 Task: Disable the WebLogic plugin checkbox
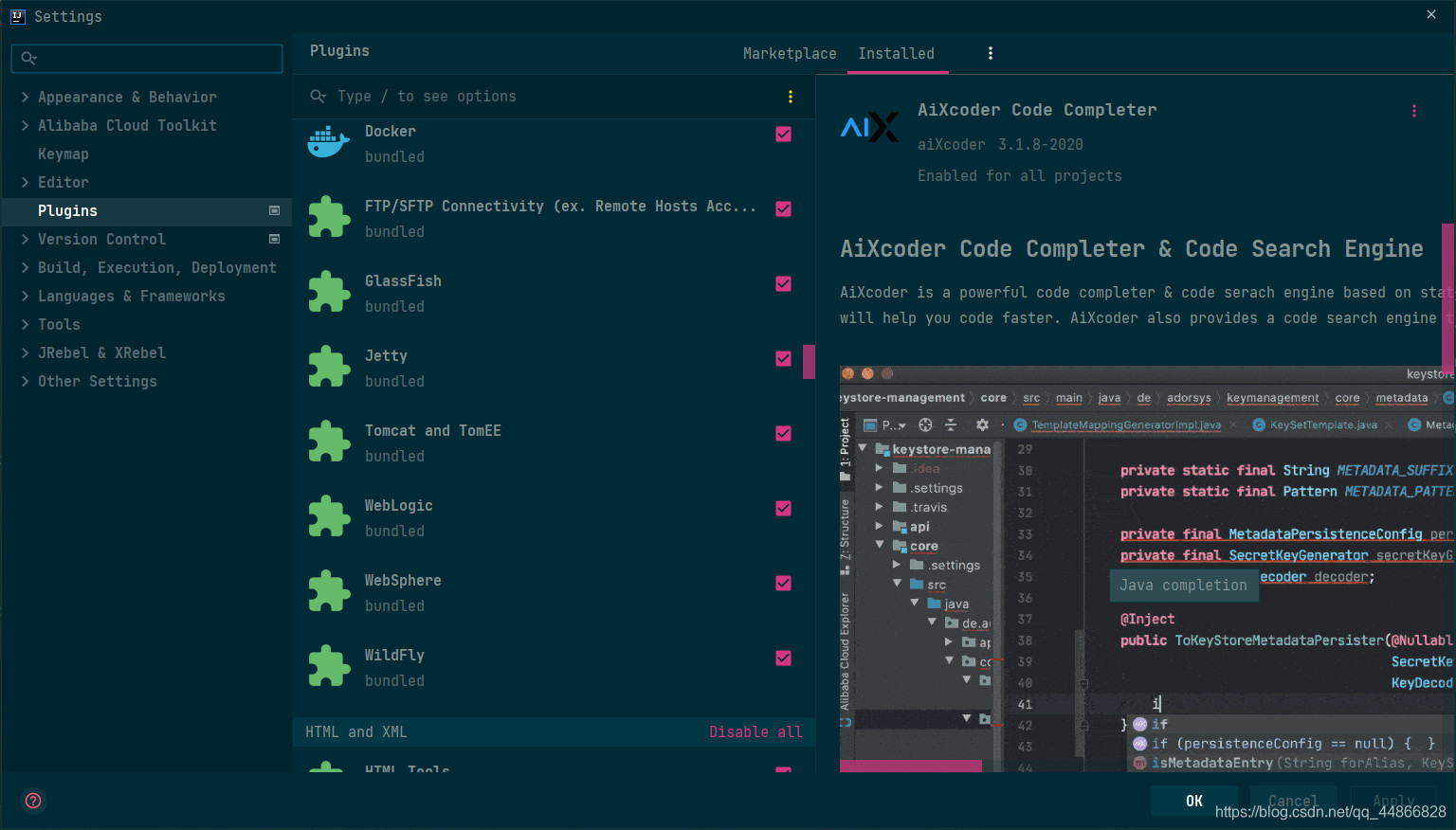coord(783,508)
